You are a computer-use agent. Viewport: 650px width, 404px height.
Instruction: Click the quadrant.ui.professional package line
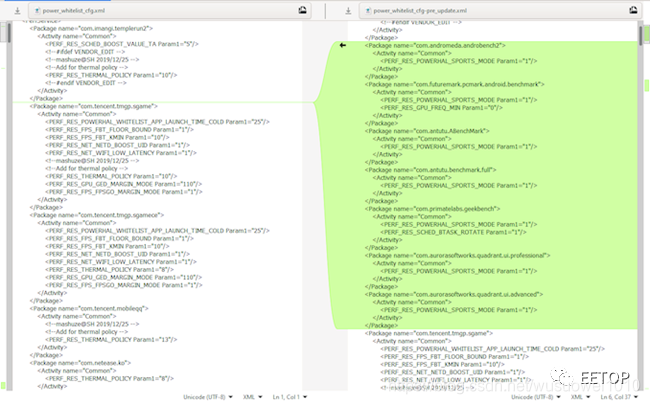click(x=457, y=256)
